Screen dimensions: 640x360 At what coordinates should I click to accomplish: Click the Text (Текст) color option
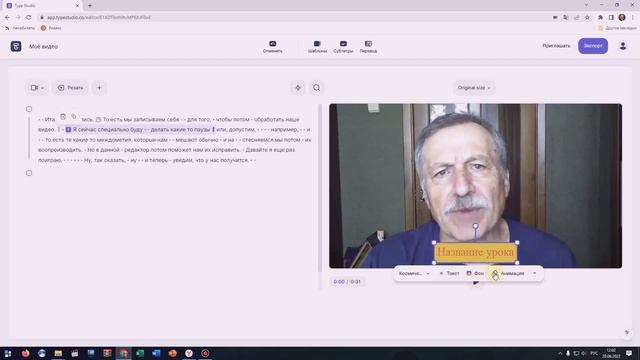(449, 273)
